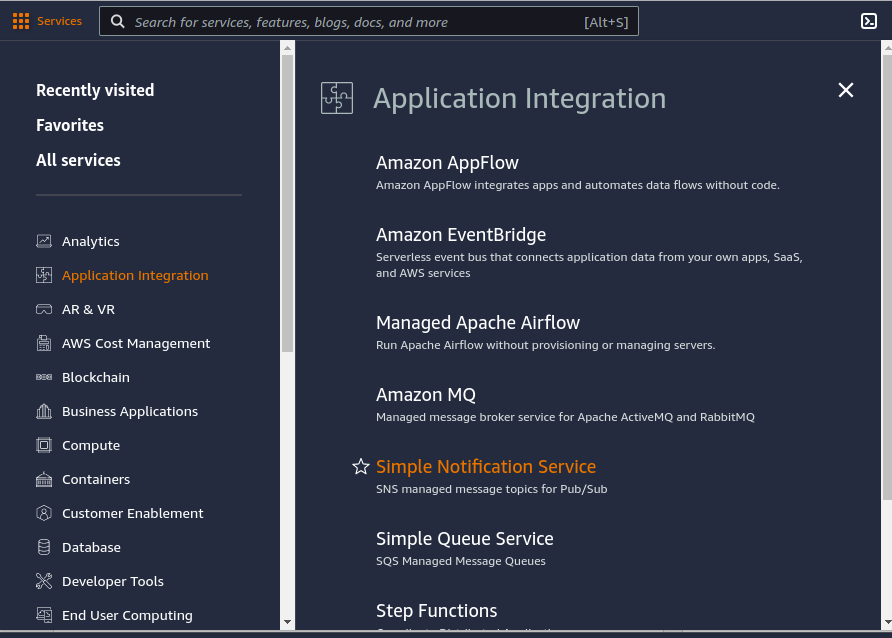
Task: Favorite Simple Notification Service with star
Action: click(361, 467)
